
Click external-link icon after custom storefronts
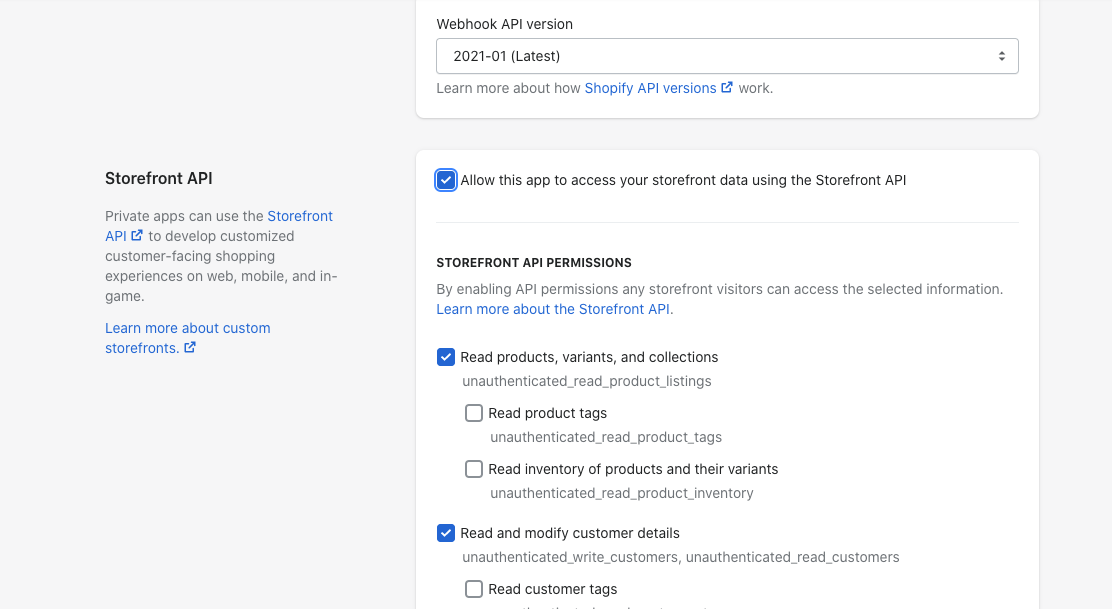click(x=190, y=348)
